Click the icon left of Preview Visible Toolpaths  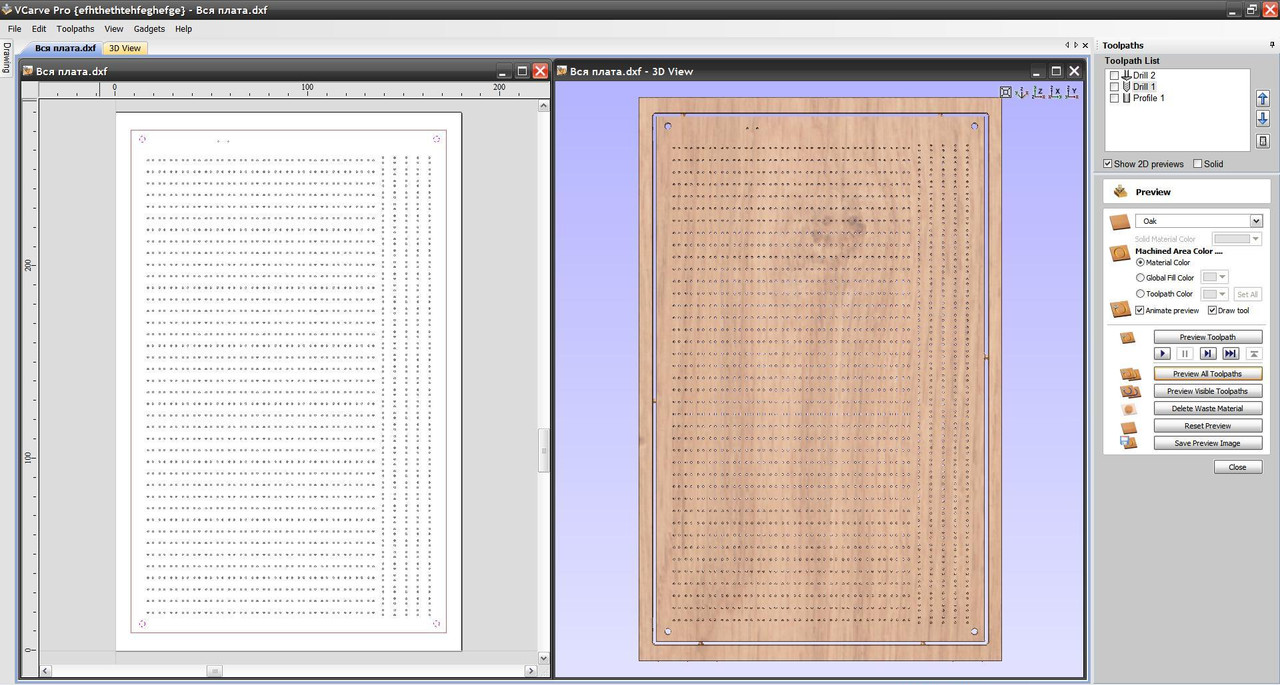1130,391
